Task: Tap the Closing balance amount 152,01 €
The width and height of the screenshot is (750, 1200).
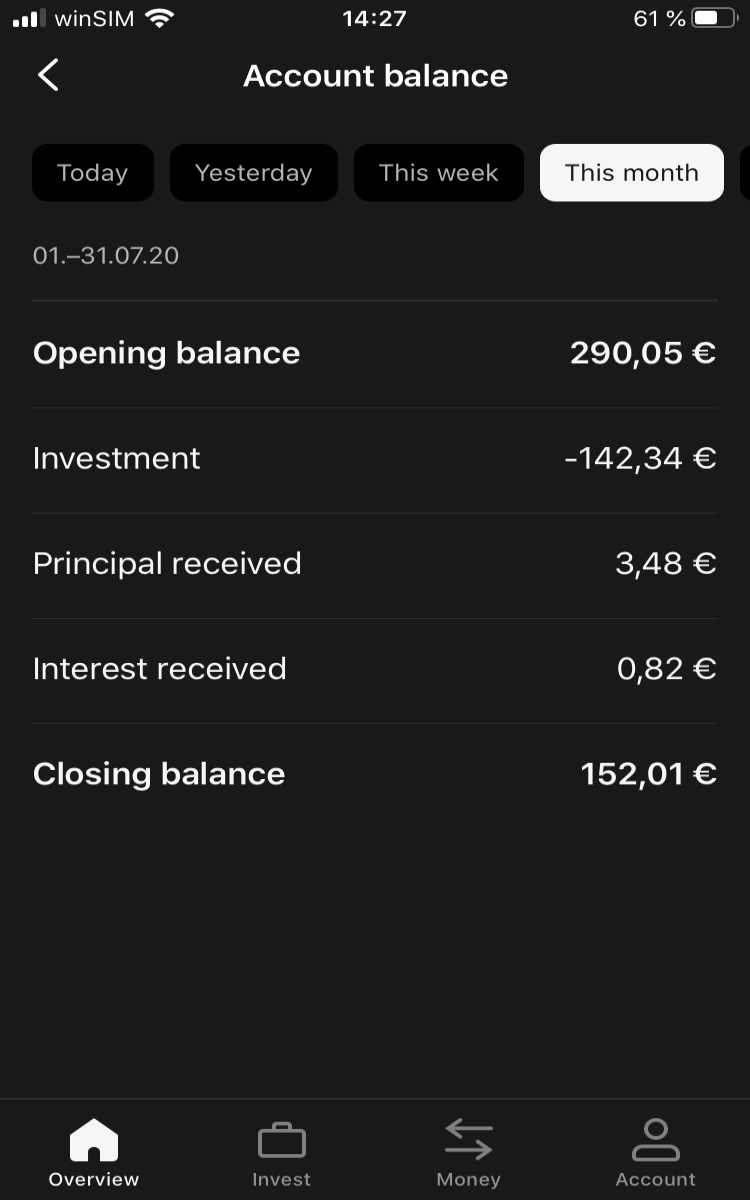Action: [649, 774]
